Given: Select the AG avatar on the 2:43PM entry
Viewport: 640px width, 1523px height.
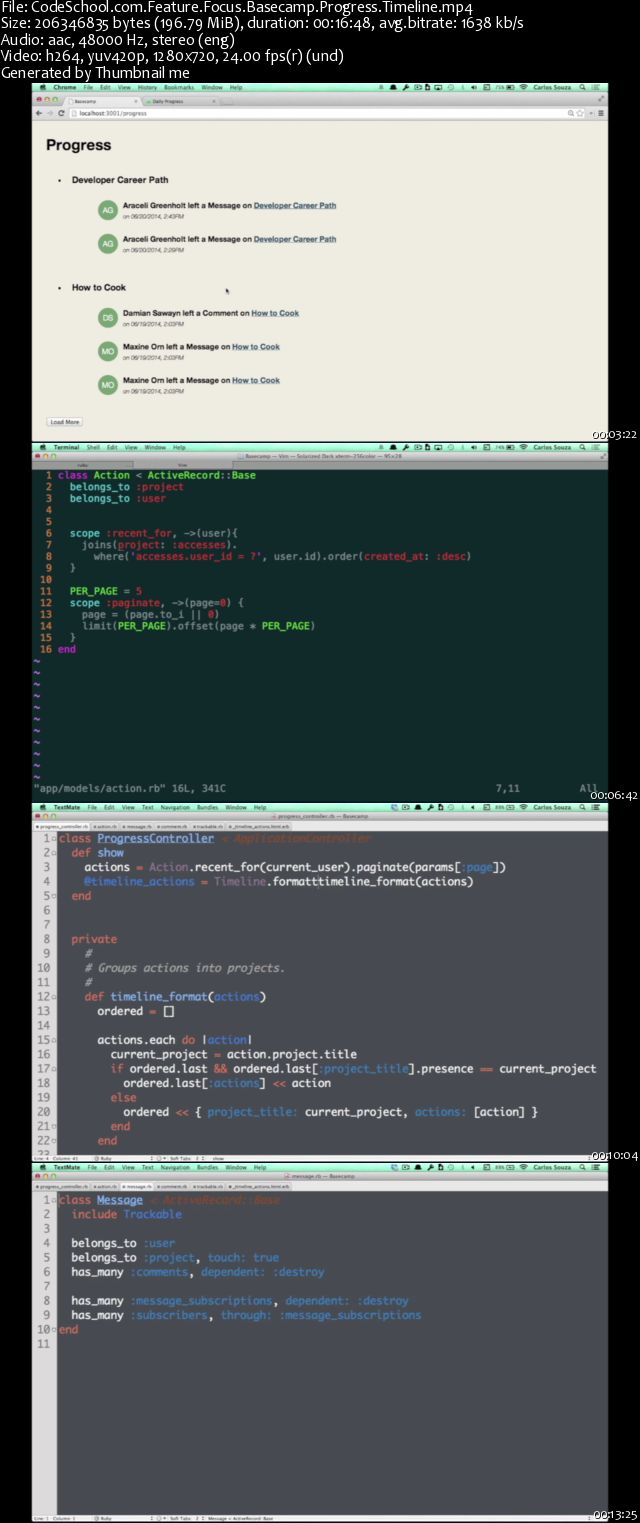Looking at the screenshot, I should point(107,209).
